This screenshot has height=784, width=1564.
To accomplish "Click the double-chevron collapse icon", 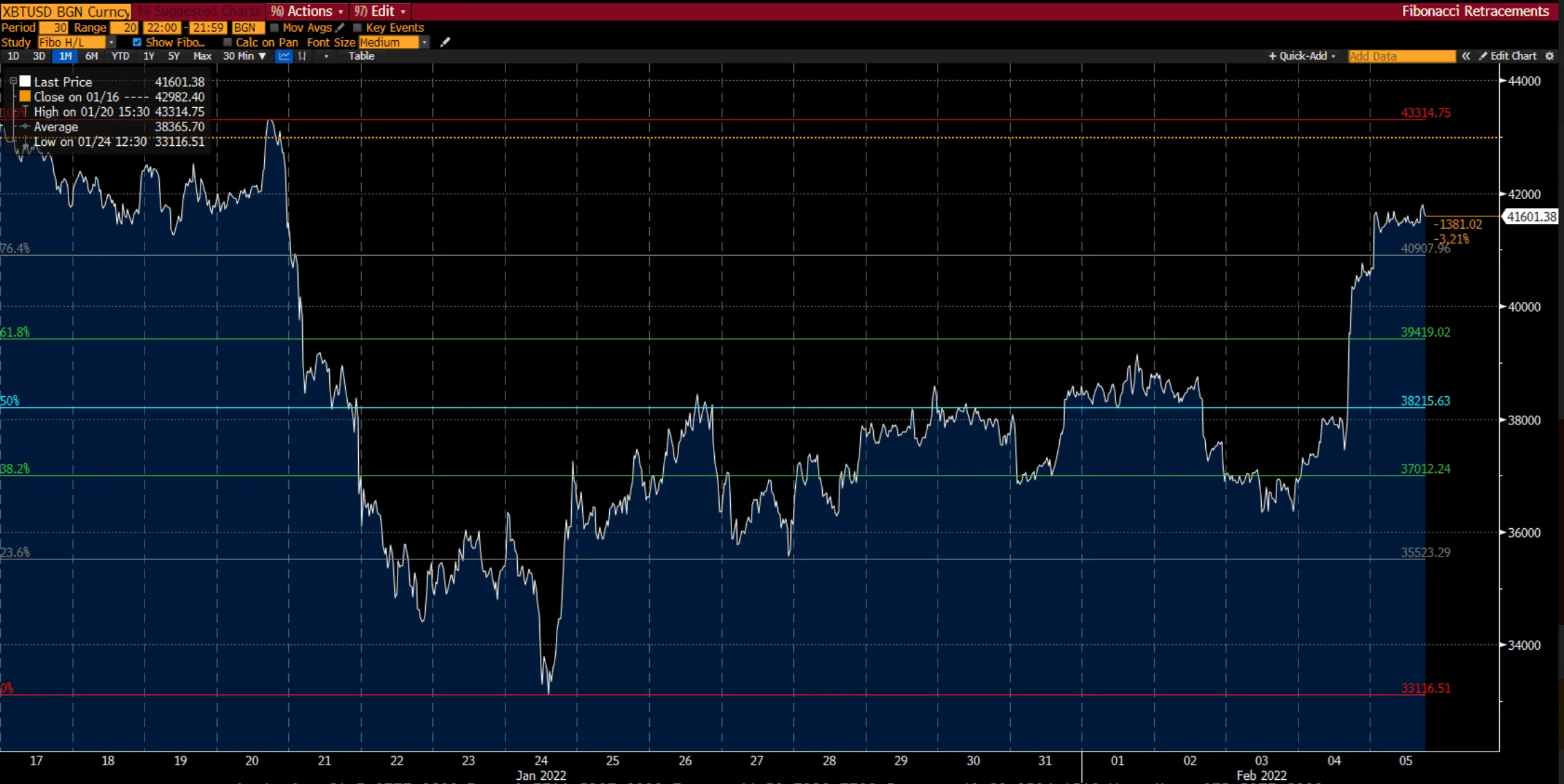I will (1466, 56).
